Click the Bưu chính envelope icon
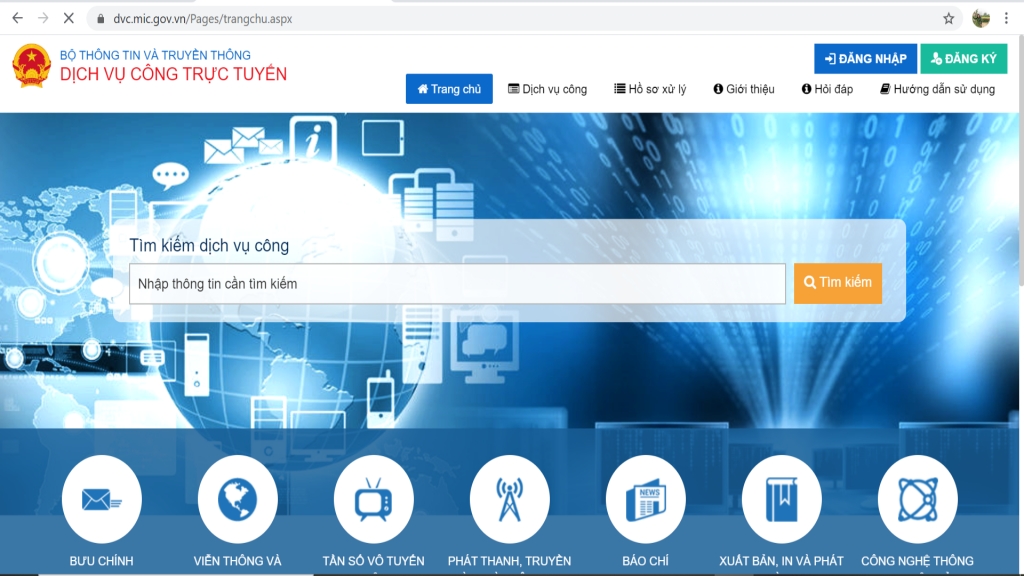Viewport: 1024px width, 576px height. (x=101, y=498)
